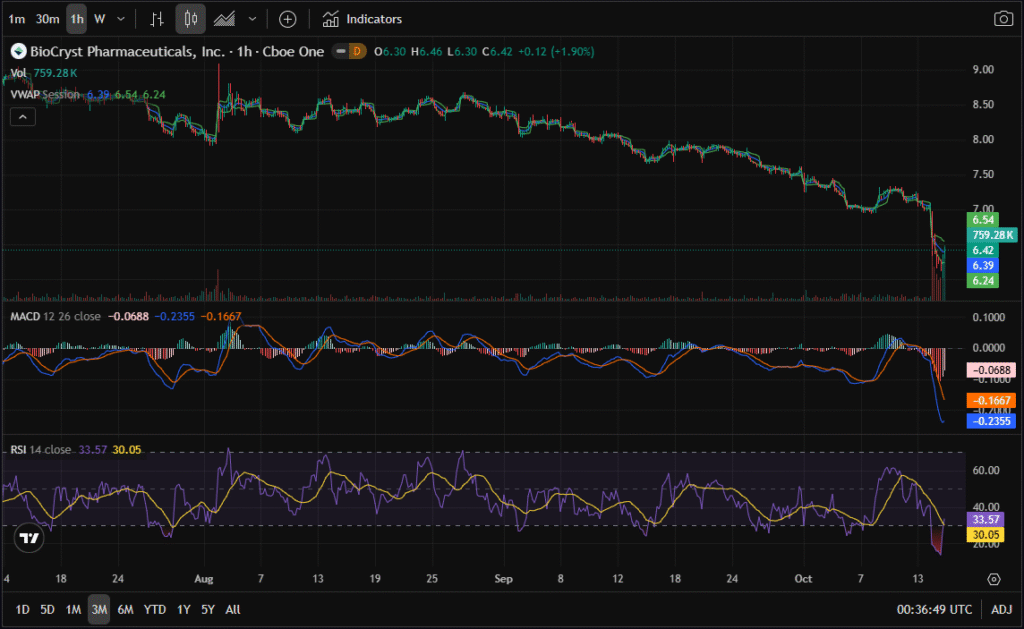Screen dimensions: 1024x629
Task: Click the compare or add symbol plus icon
Action: tap(288, 19)
